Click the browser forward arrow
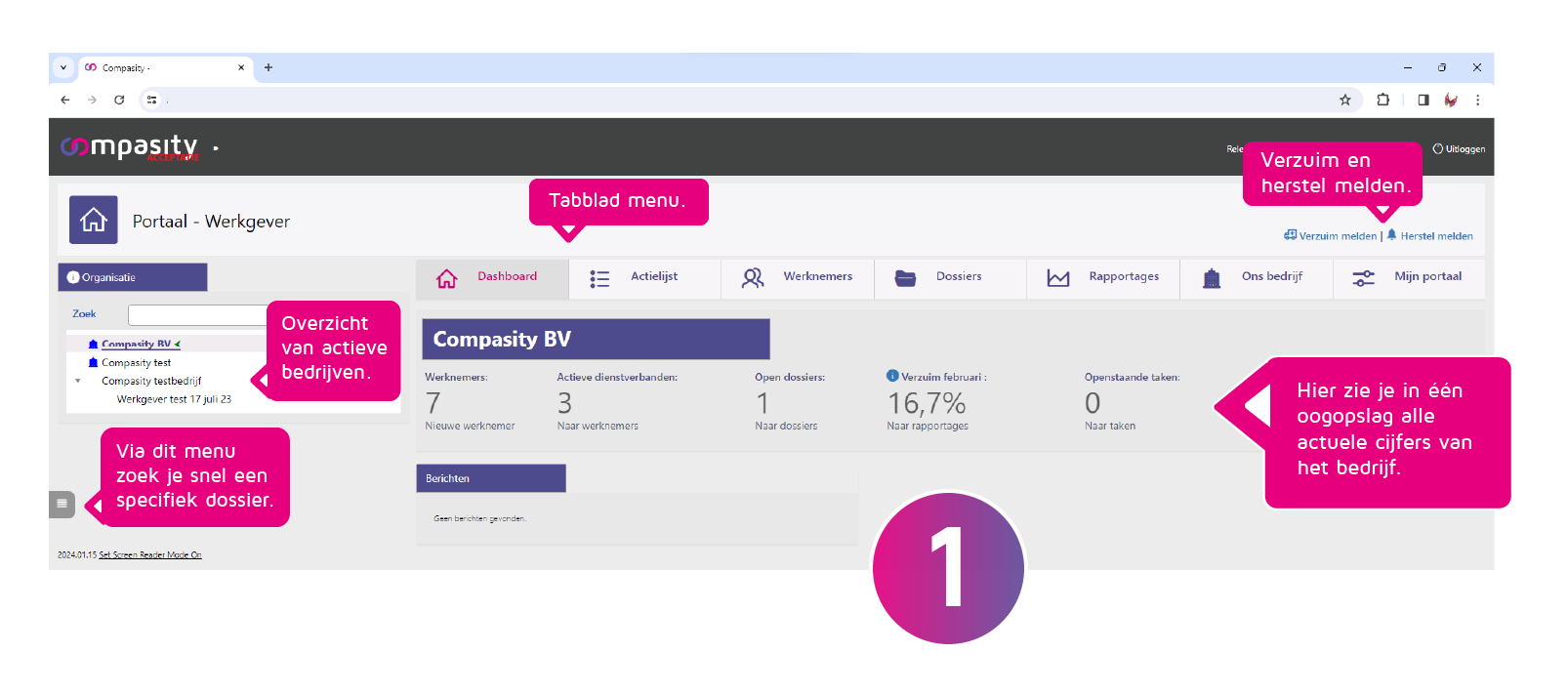 [92, 100]
